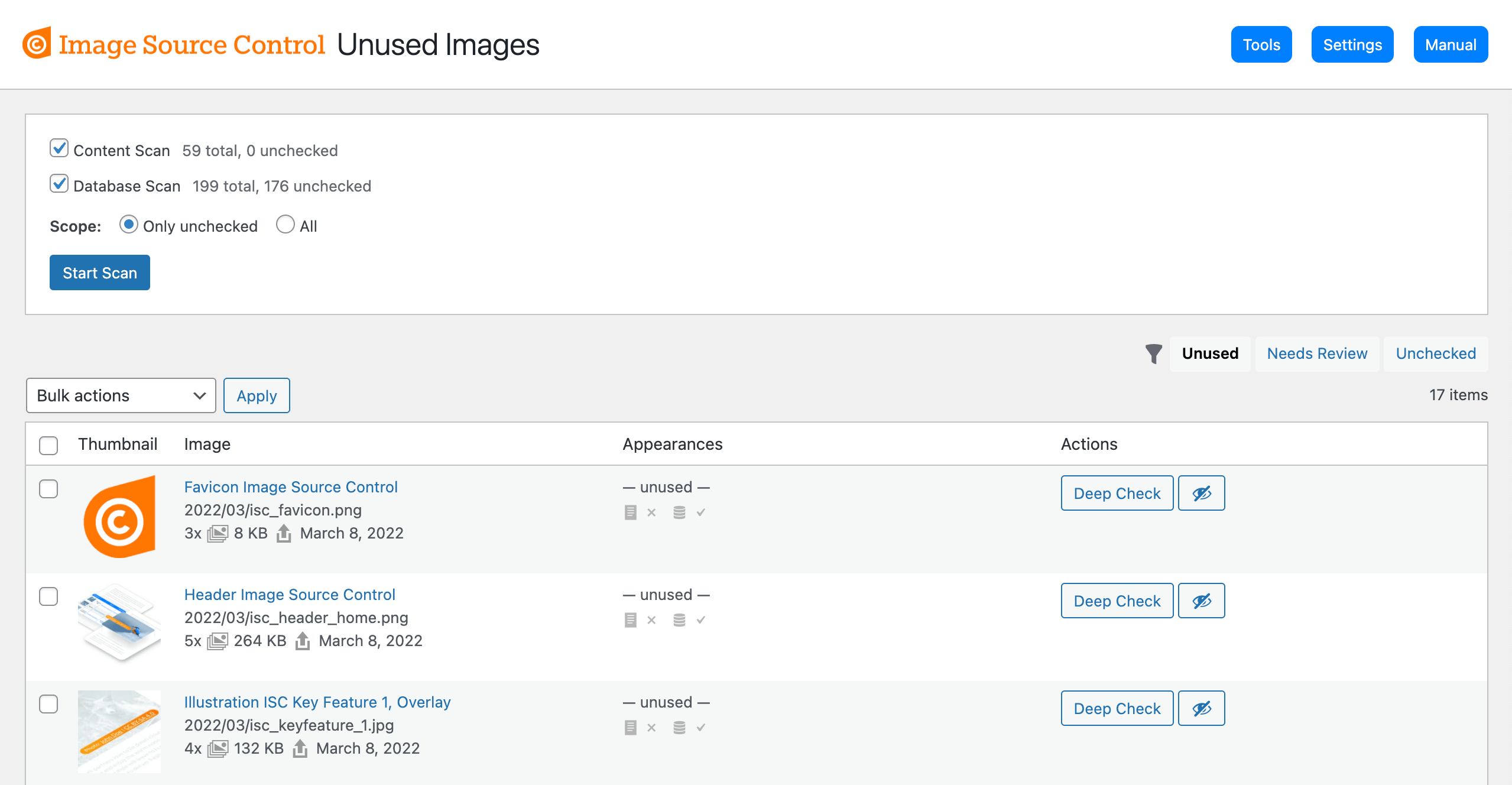The height and width of the screenshot is (785, 1512).
Task: Open the Bulk actions dropdown
Action: (121, 395)
